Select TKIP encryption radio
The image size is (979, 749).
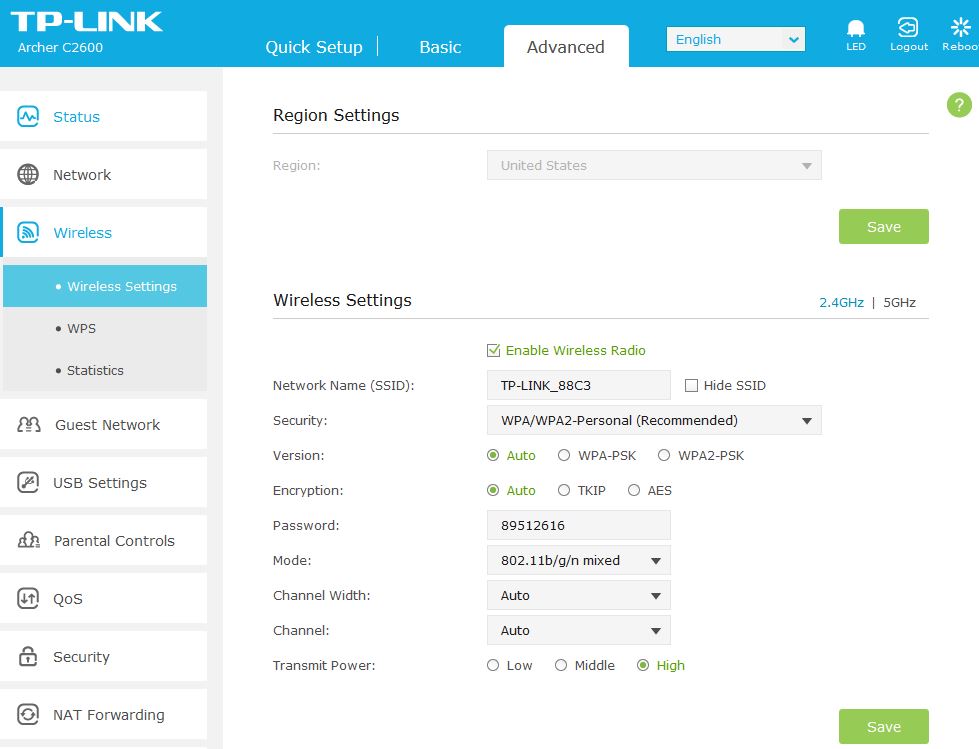tap(564, 490)
